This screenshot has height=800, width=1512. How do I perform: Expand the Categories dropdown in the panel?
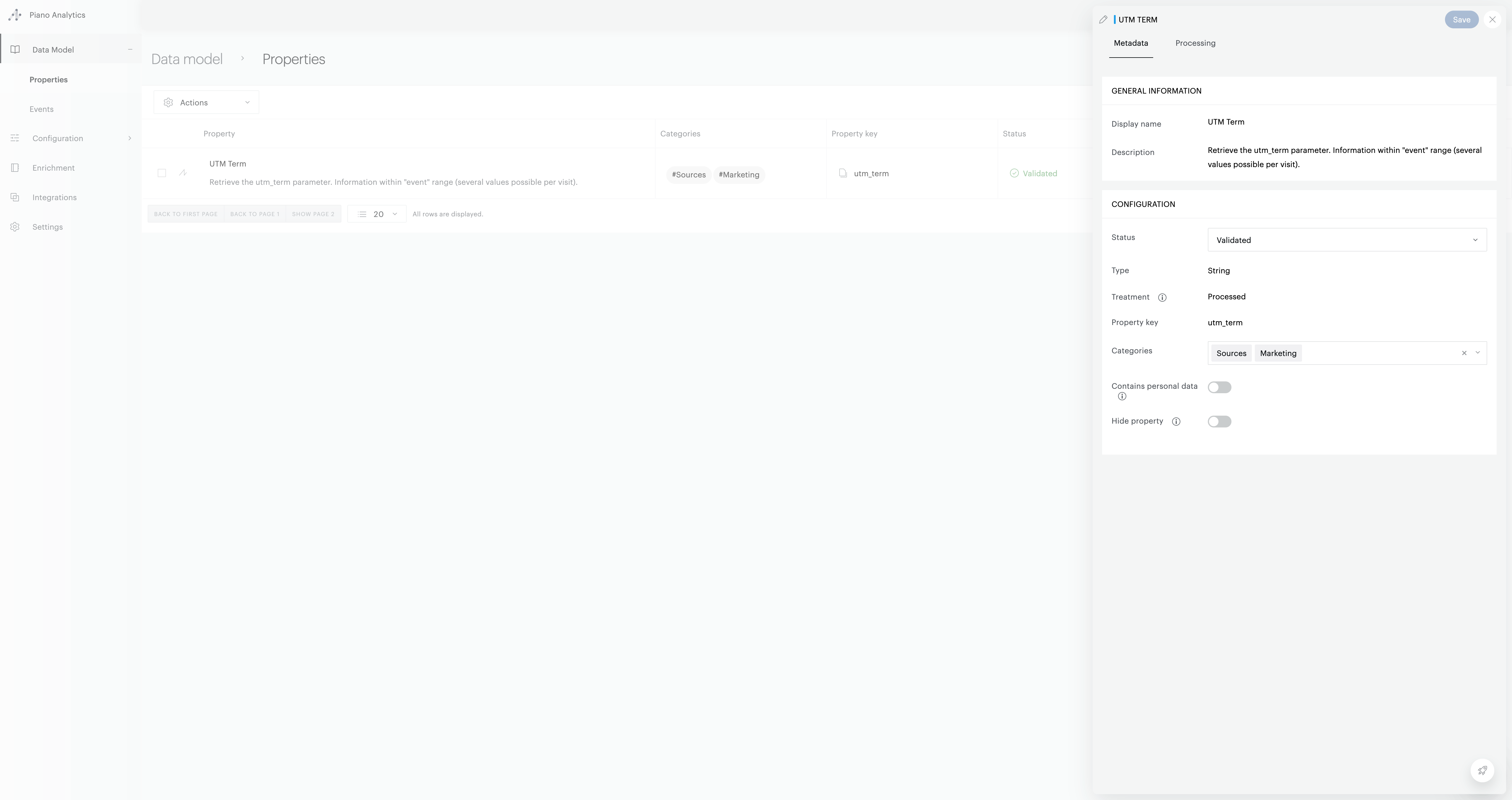tap(1478, 353)
